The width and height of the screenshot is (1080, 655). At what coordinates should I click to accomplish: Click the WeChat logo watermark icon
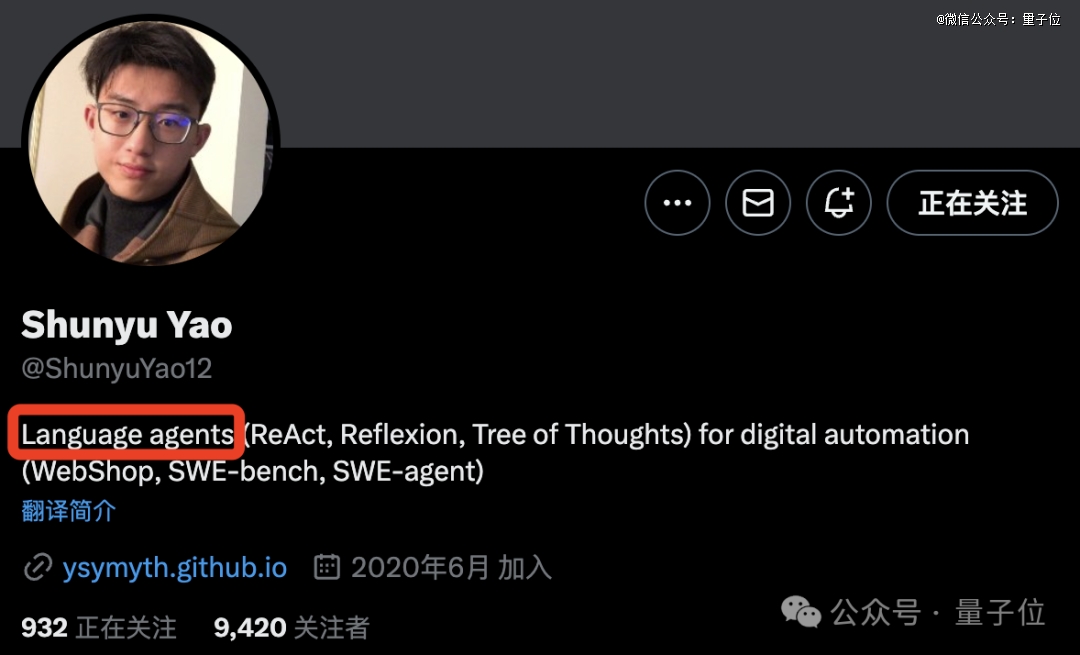(x=800, y=612)
